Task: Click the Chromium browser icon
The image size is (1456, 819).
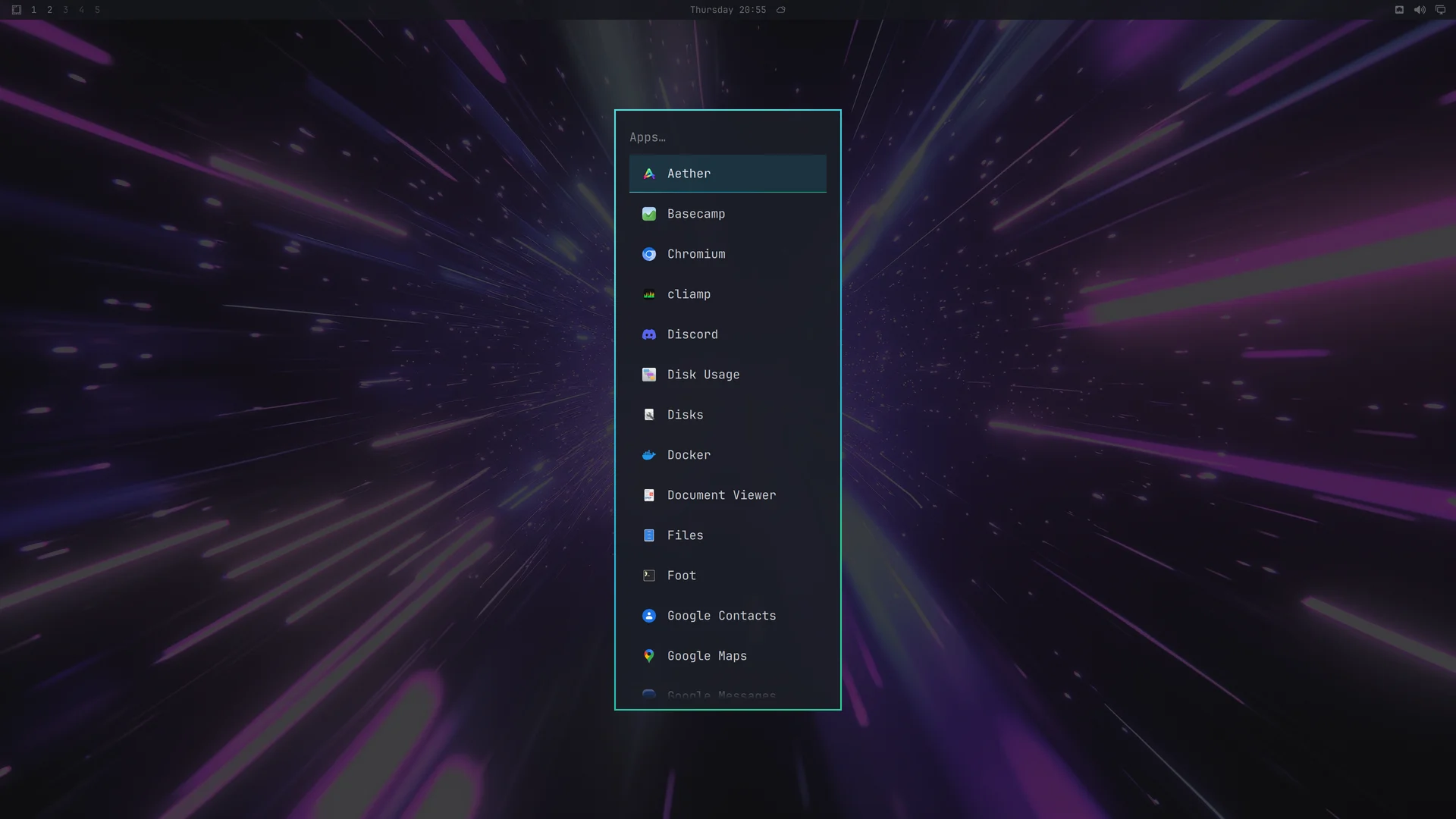Action: 649,254
